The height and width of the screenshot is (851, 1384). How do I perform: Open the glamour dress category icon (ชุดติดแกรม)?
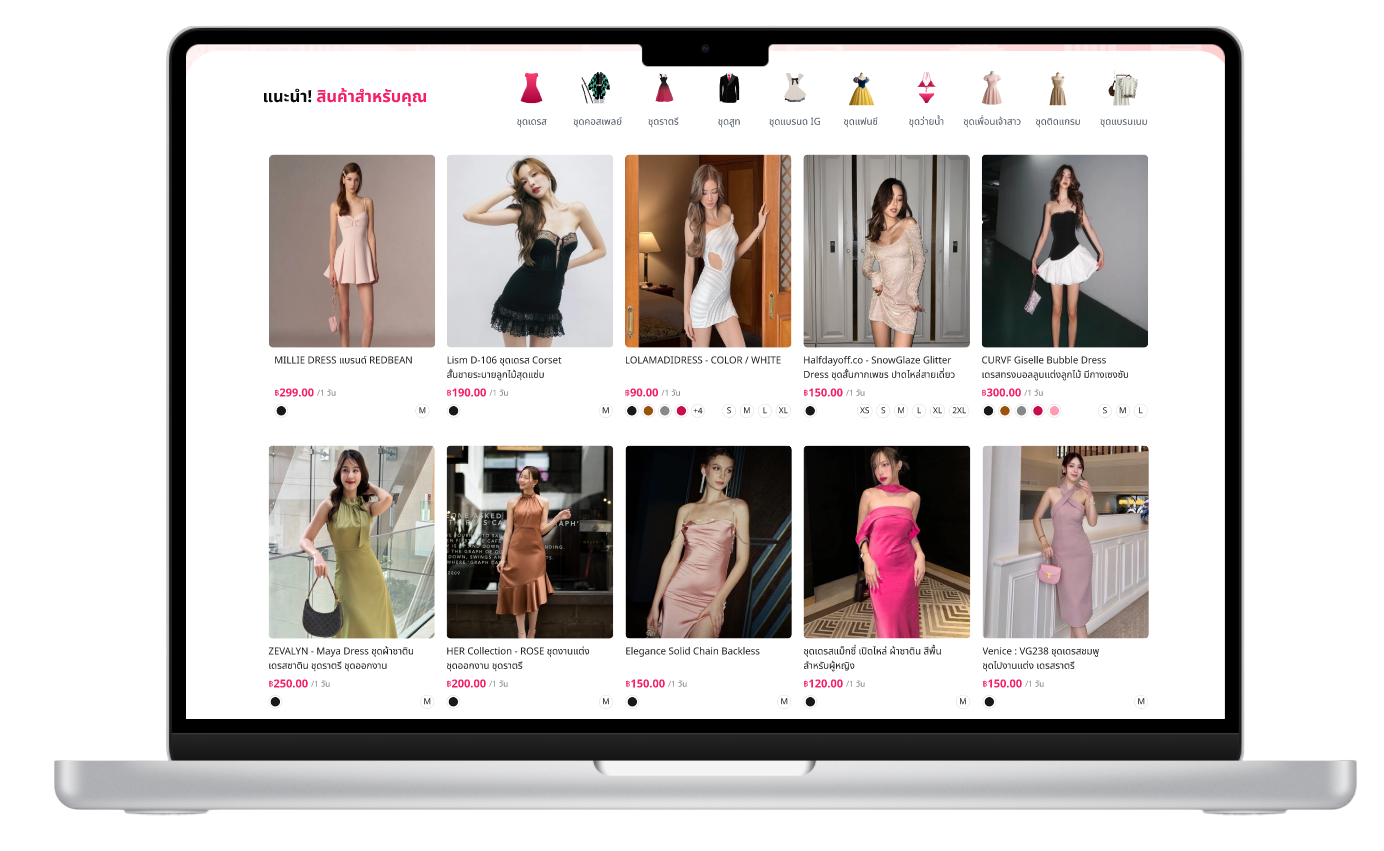point(1057,89)
